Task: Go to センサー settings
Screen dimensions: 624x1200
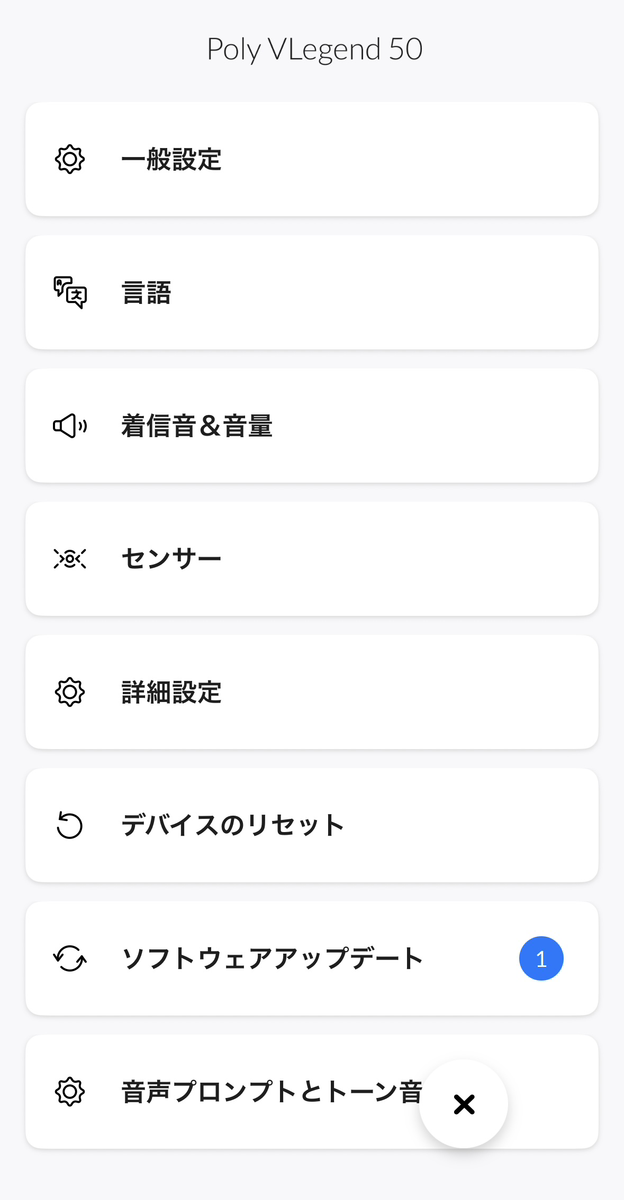Action: [x=171, y=559]
